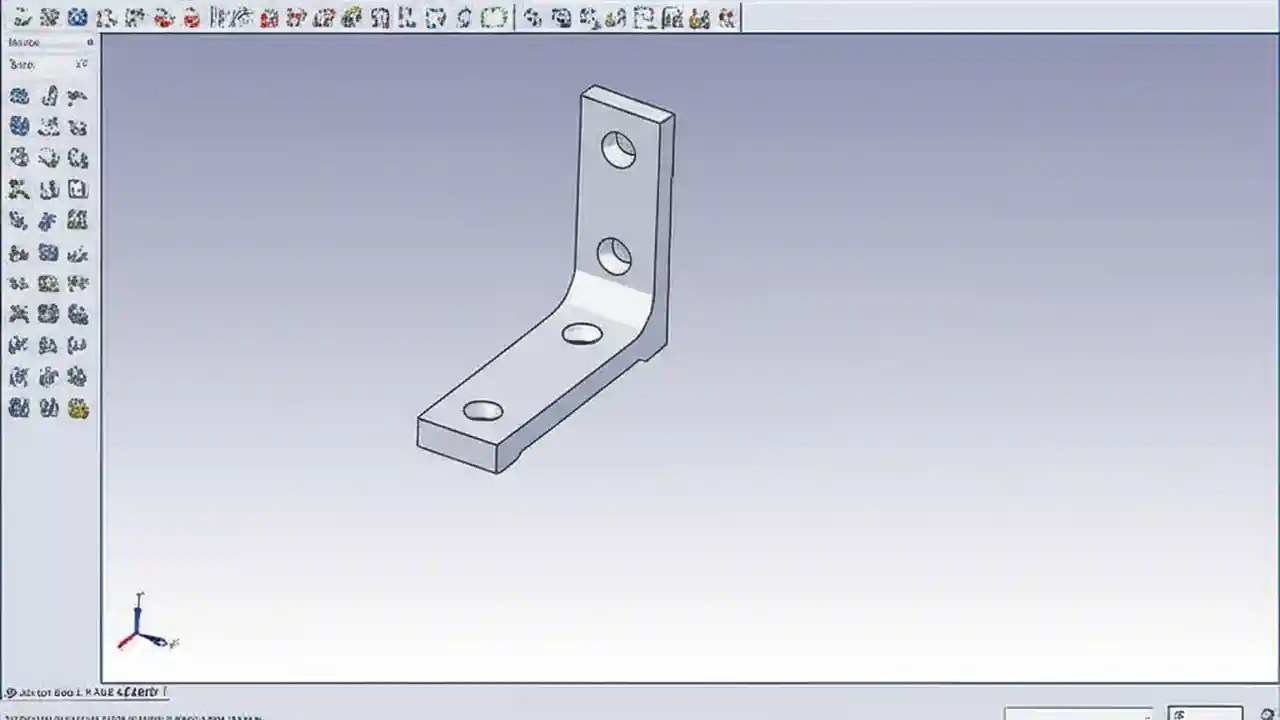Viewport: 1280px width, 720px height.
Task: Open the rightmost icon of the top toolbar
Action: point(726,17)
